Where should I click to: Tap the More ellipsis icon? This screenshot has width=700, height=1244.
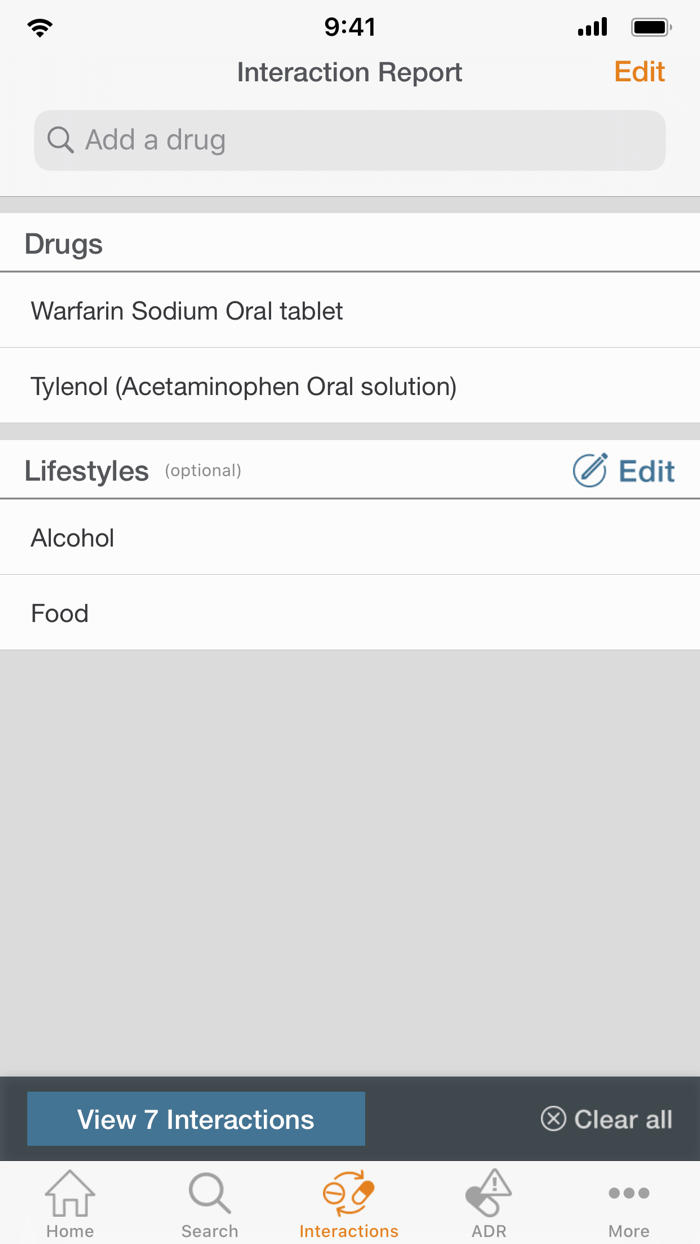(x=629, y=1193)
